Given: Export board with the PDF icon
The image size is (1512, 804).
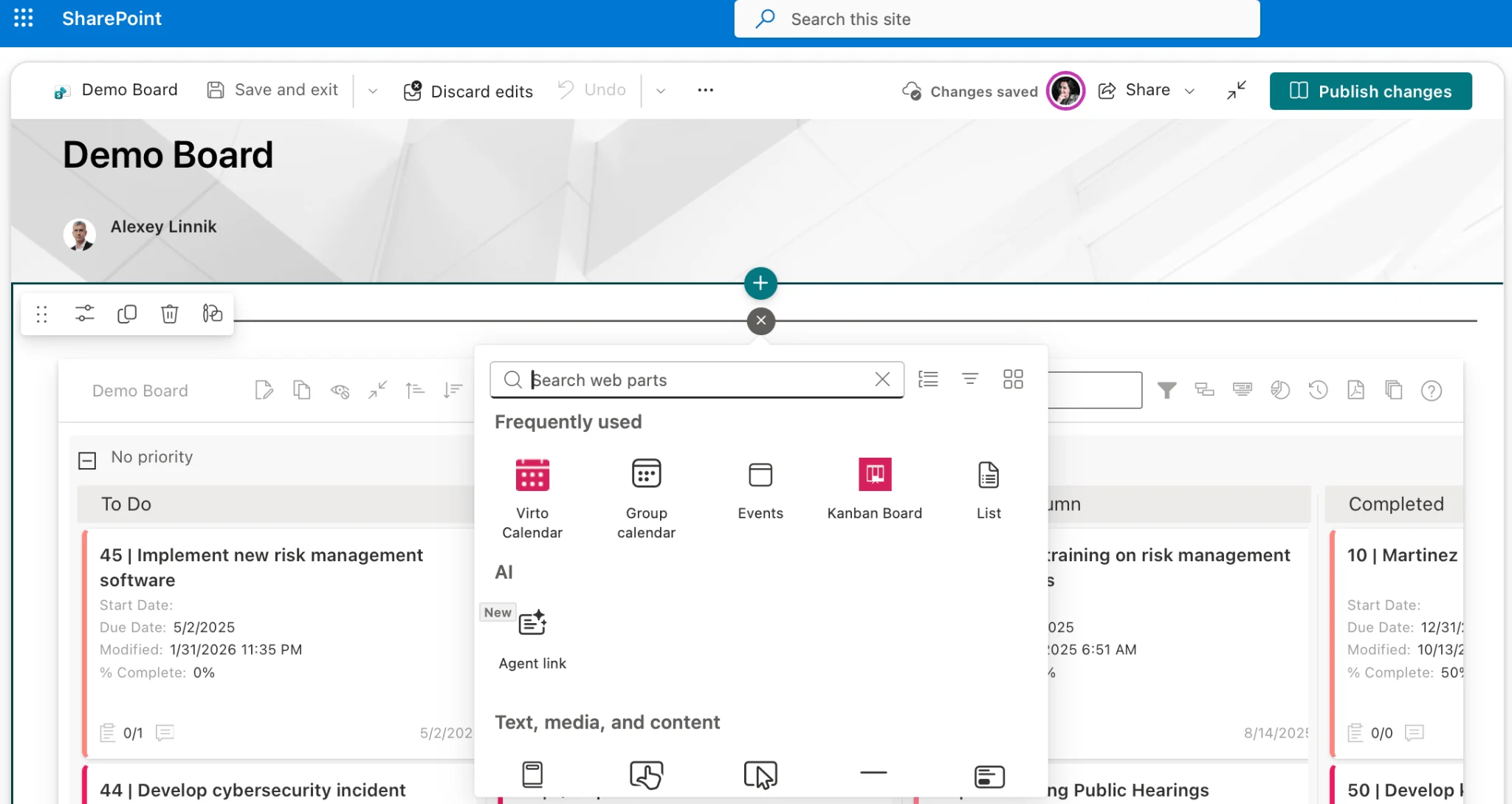Looking at the screenshot, I should [x=1356, y=390].
